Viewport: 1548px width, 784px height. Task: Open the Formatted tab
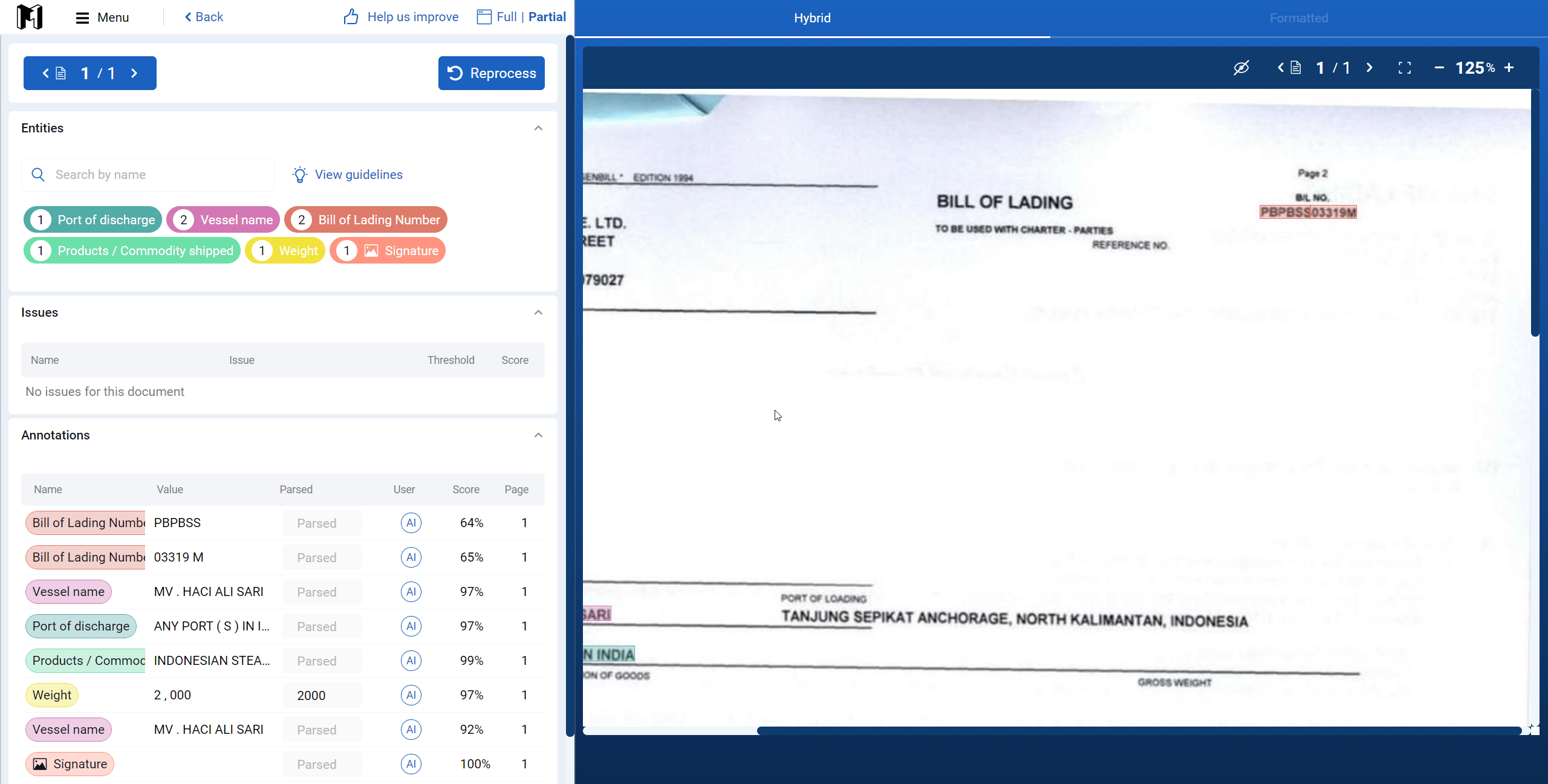click(x=1299, y=18)
